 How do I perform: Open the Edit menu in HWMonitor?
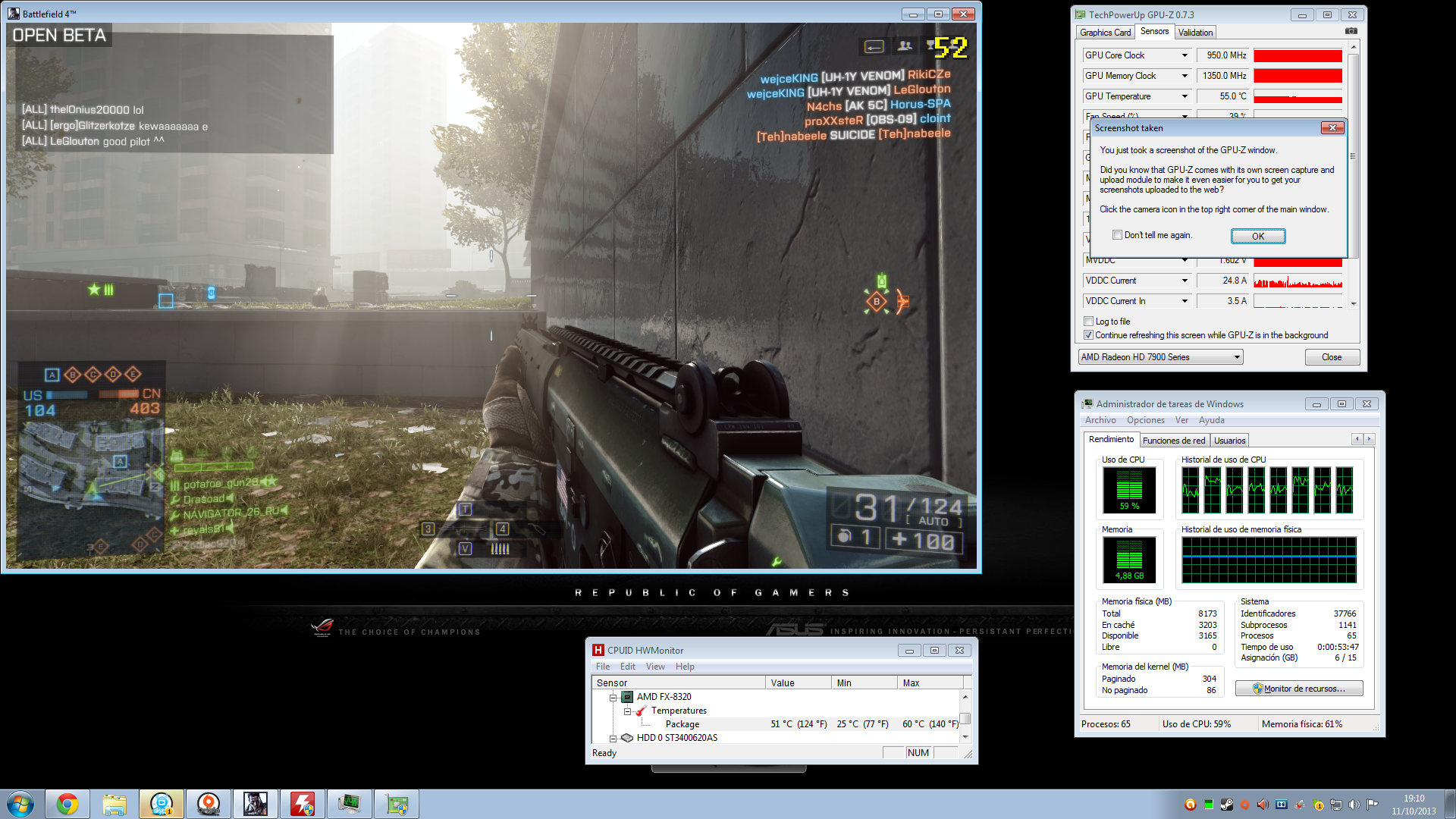click(628, 667)
